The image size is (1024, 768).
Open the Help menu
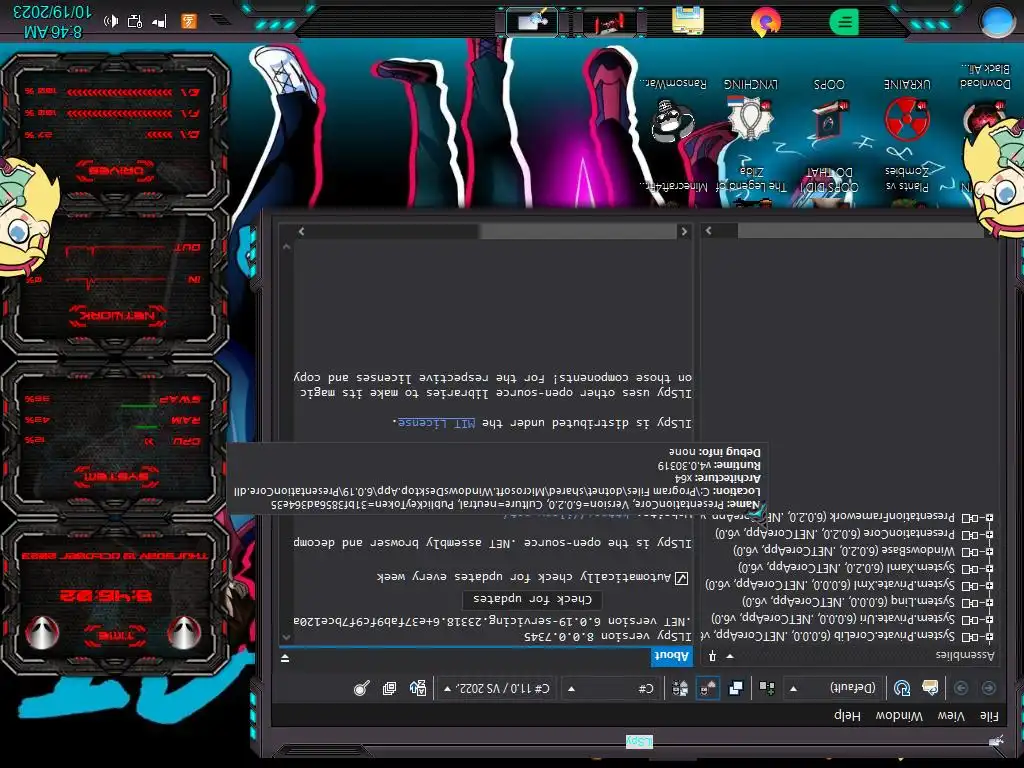[x=847, y=716]
